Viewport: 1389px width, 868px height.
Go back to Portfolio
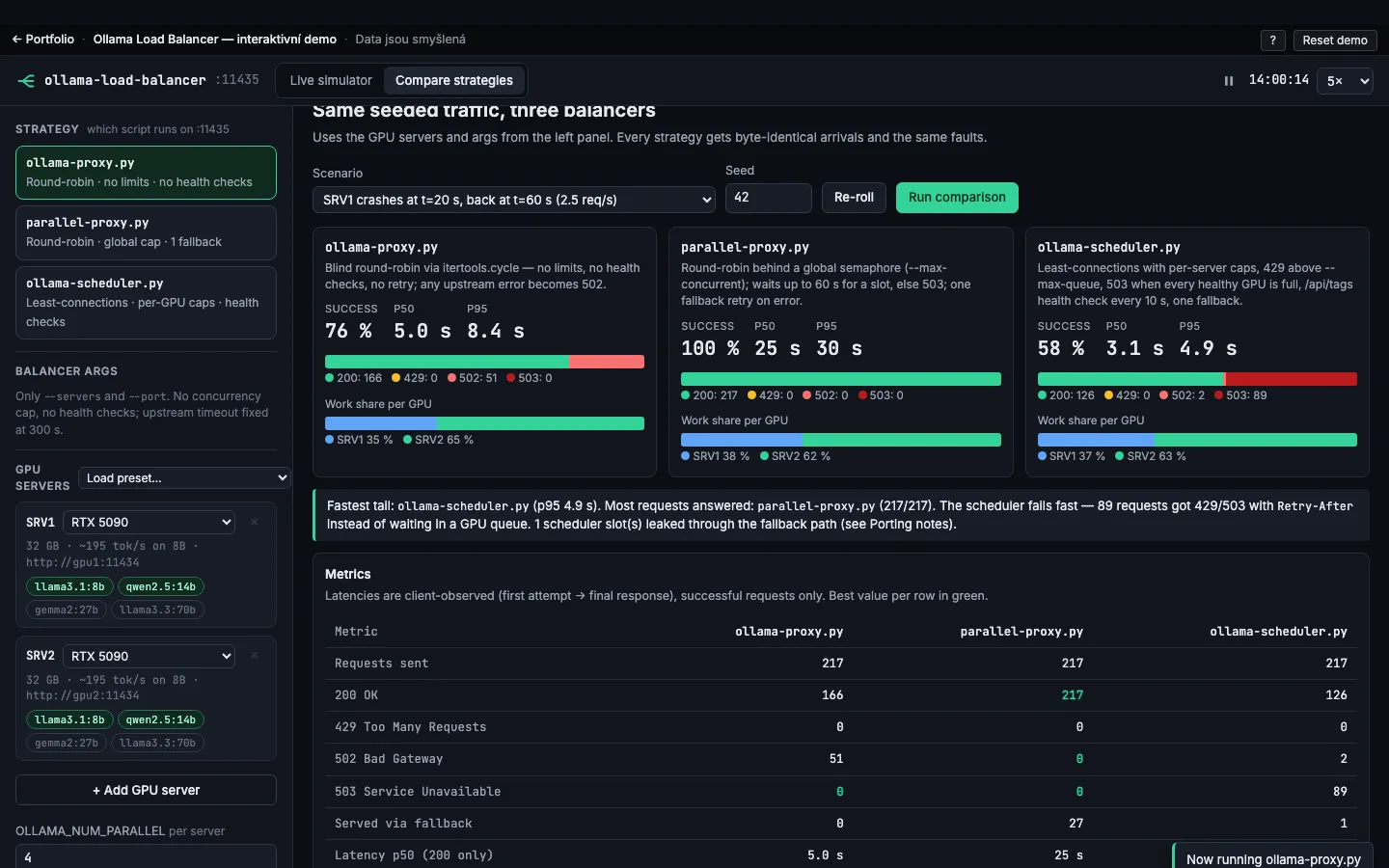tap(43, 40)
